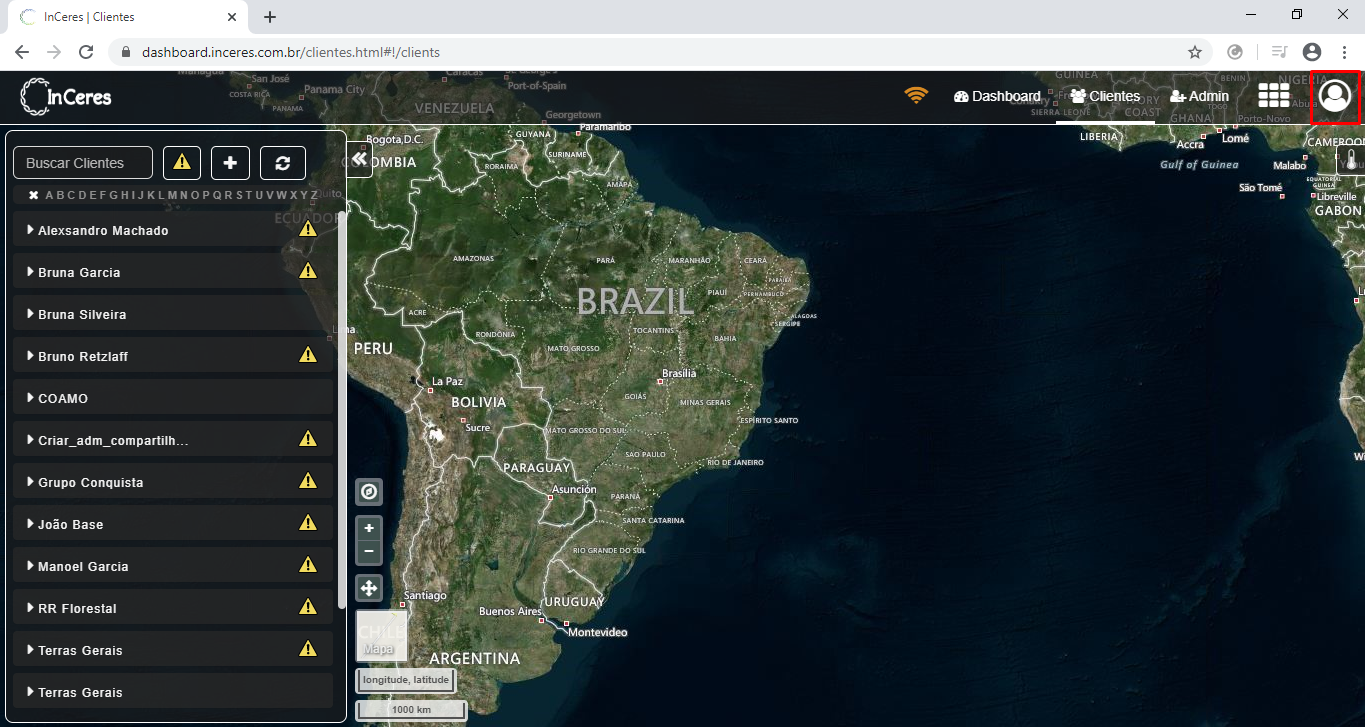This screenshot has height=727, width=1365.
Task: Click warning icon on Criar_adm_compartilh row
Action: pyautogui.click(x=308, y=439)
